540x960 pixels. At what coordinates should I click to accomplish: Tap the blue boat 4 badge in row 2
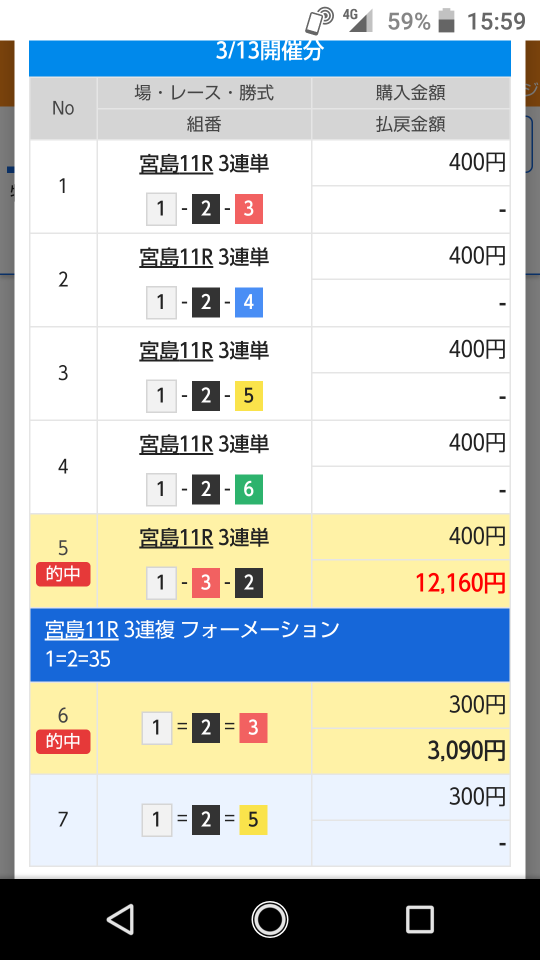coord(249,303)
